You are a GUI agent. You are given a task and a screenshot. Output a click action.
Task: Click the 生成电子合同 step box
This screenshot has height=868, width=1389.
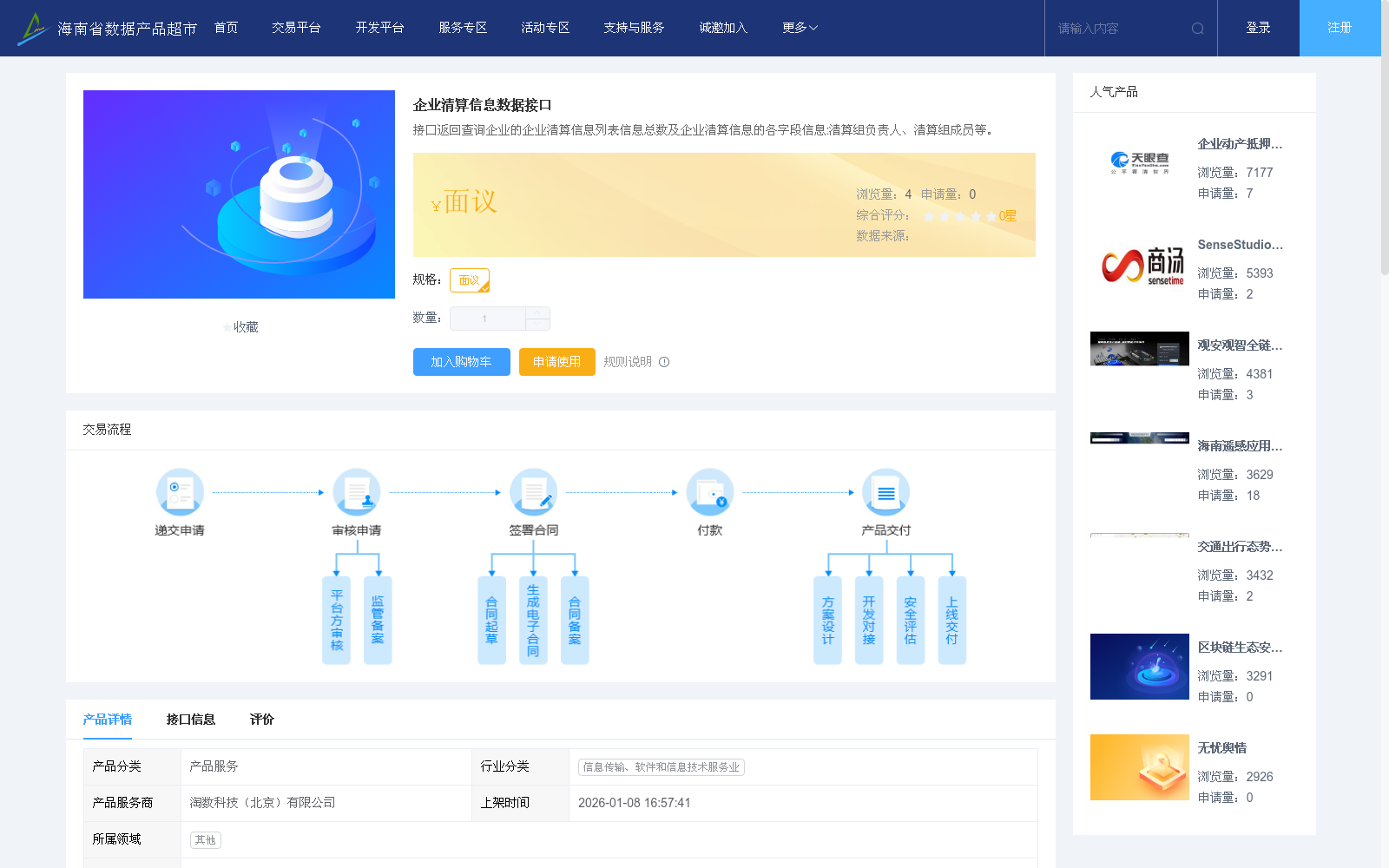click(x=533, y=620)
